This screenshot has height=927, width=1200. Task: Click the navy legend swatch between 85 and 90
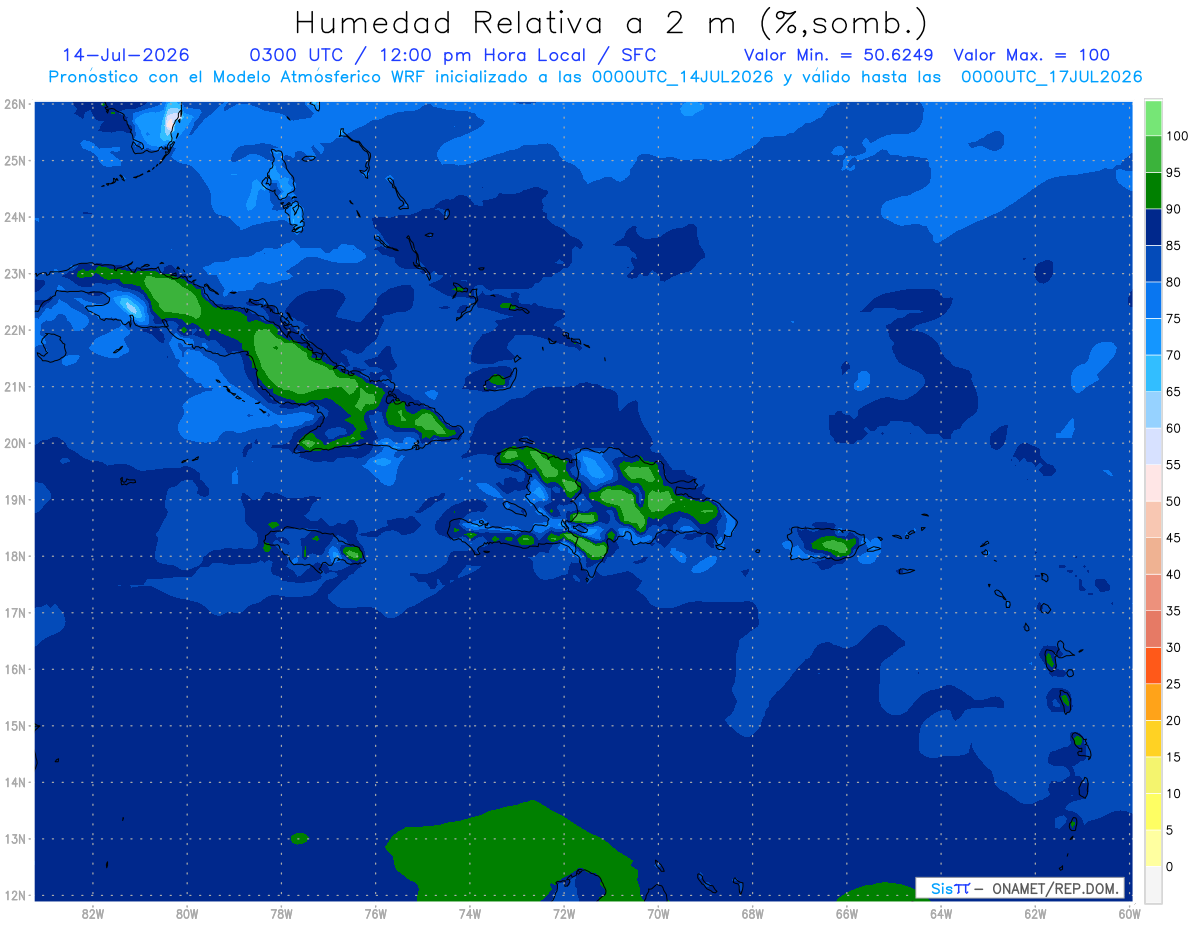(x=1153, y=227)
